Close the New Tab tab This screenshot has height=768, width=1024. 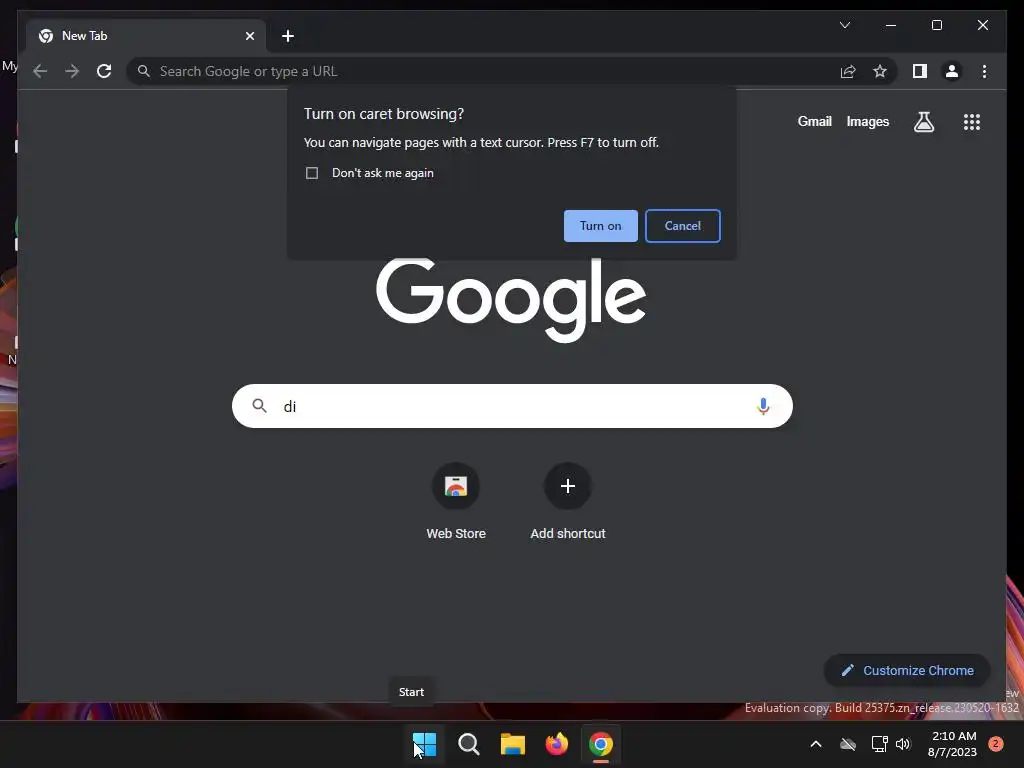[249, 36]
